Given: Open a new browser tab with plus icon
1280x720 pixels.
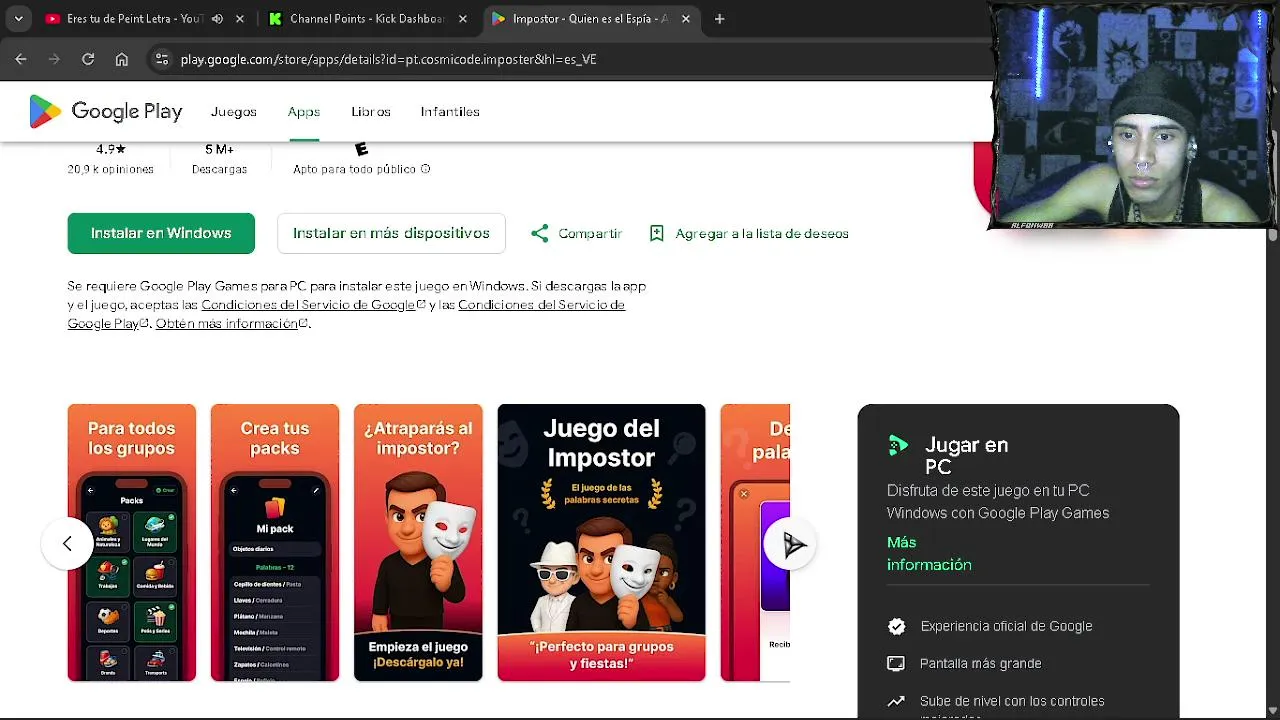Looking at the screenshot, I should click(719, 19).
